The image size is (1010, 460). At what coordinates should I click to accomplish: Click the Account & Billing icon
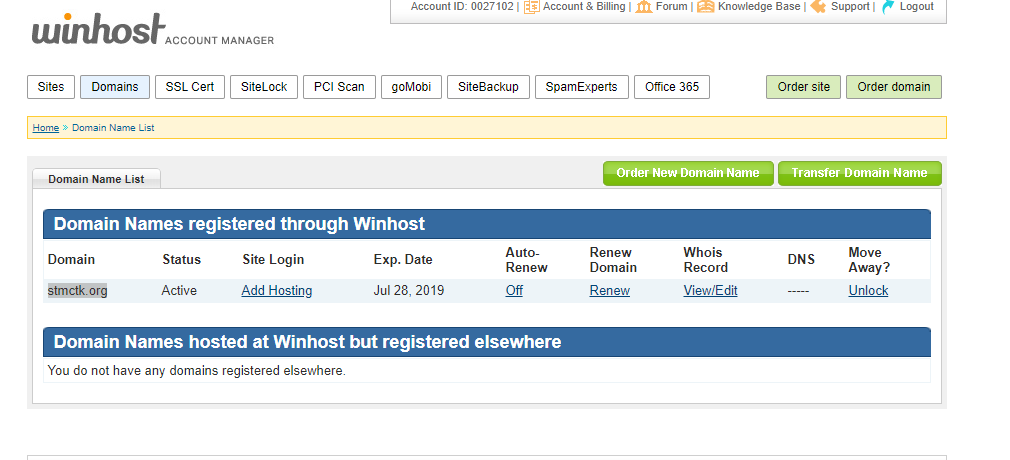click(531, 7)
